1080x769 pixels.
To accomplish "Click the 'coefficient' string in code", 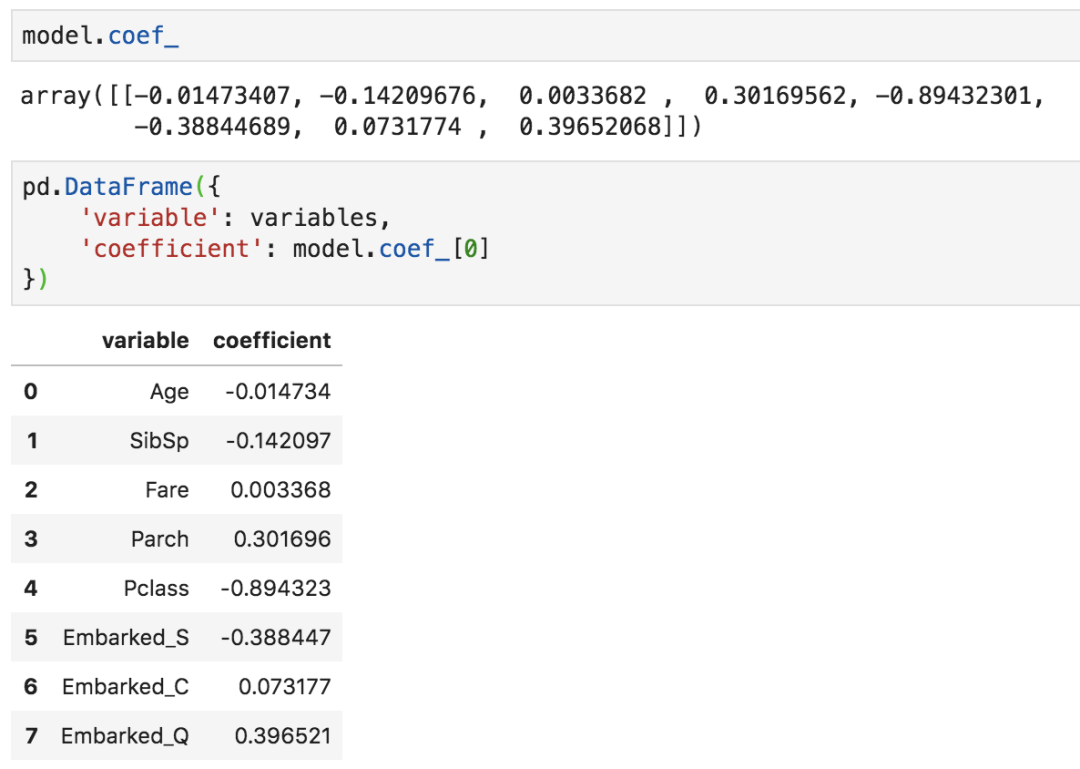I will coord(172,249).
